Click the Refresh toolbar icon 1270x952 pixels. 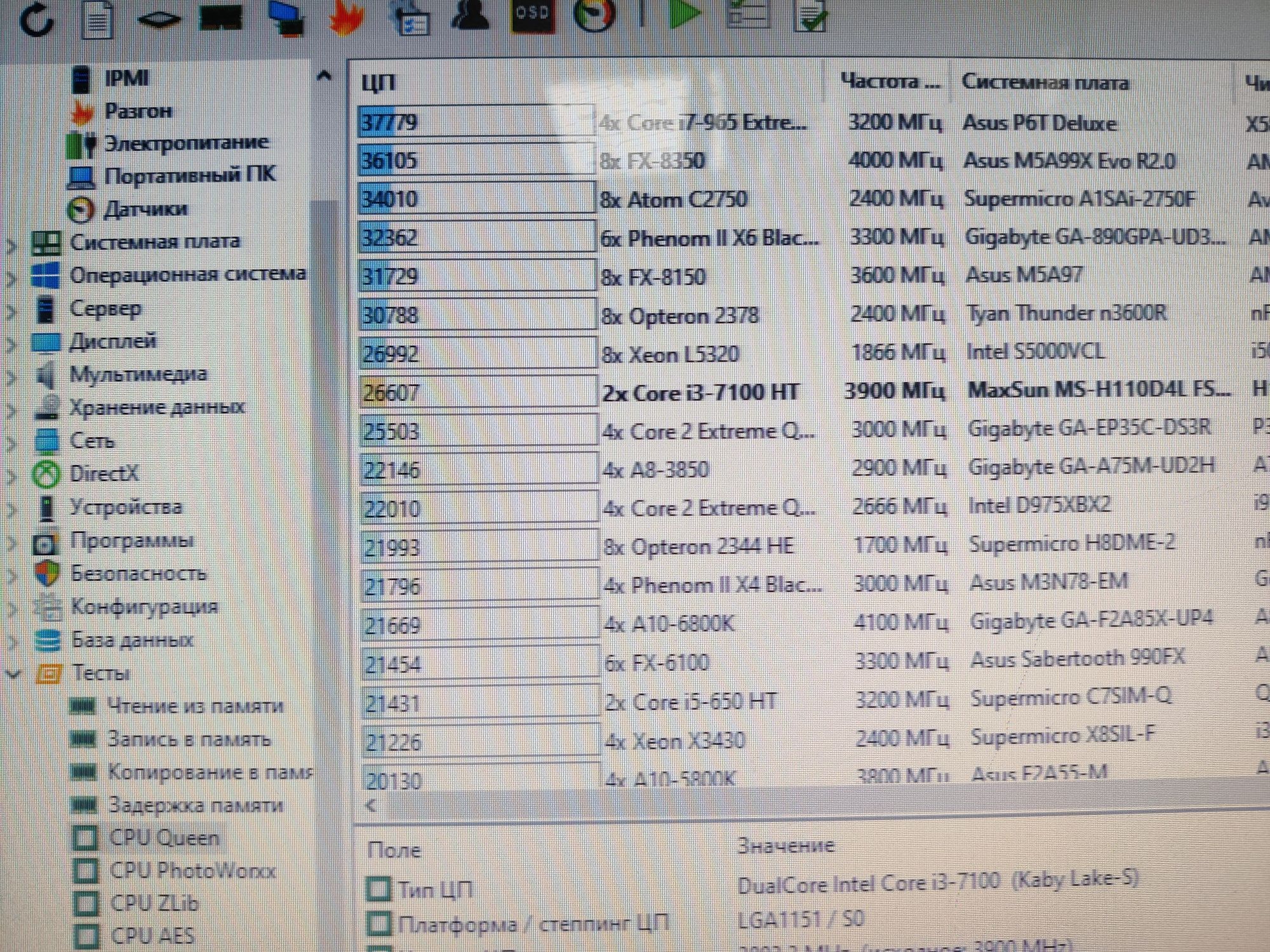[x=37, y=19]
